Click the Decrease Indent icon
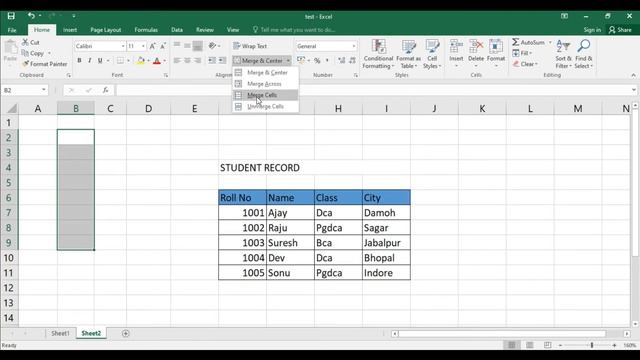The width and height of the screenshot is (640, 360). click(x=212, y=60)
